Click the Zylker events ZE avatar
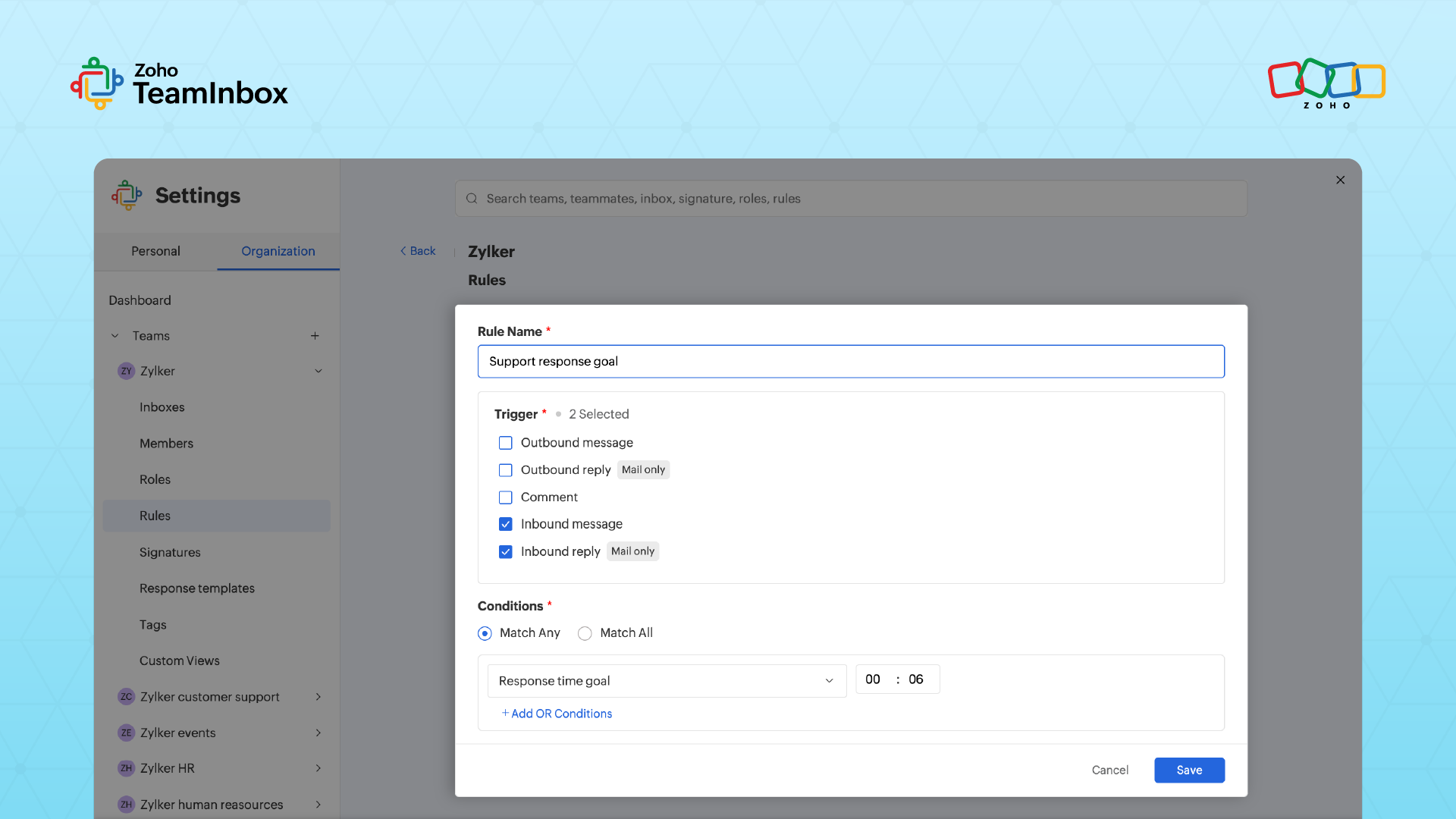The height and width of the screenshot is (819, 1456). pos(126,733)
